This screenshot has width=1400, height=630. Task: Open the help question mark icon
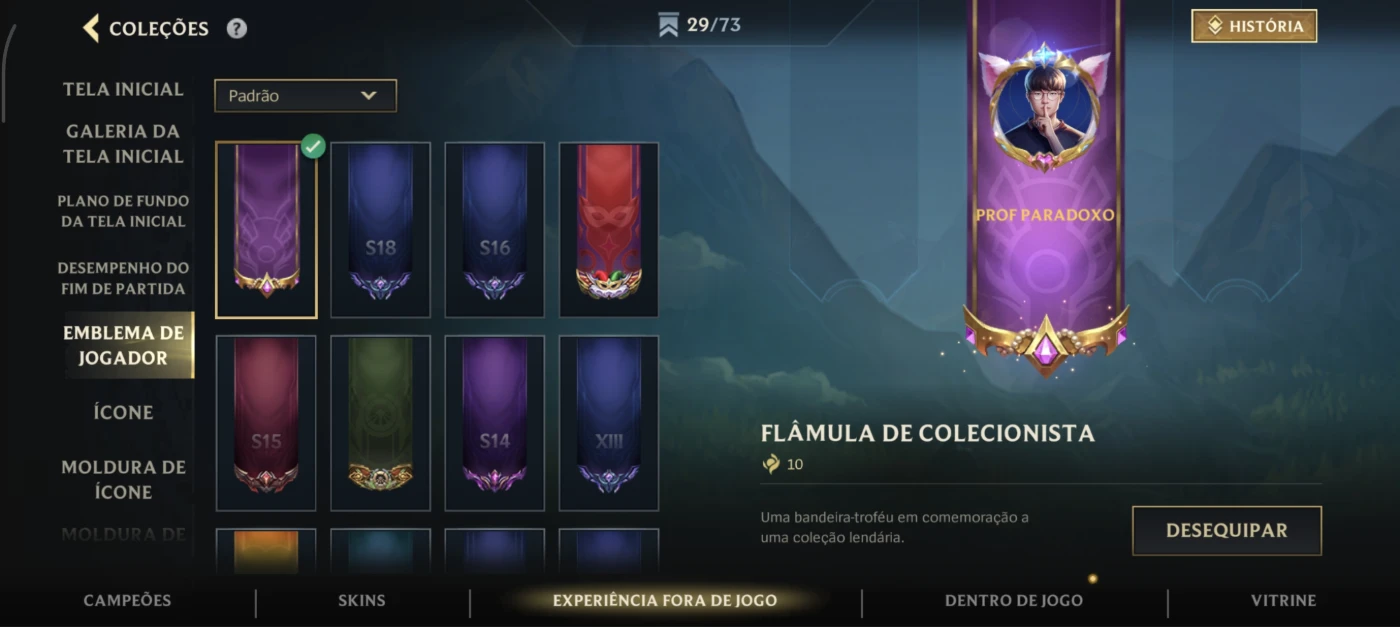[237, 29]
